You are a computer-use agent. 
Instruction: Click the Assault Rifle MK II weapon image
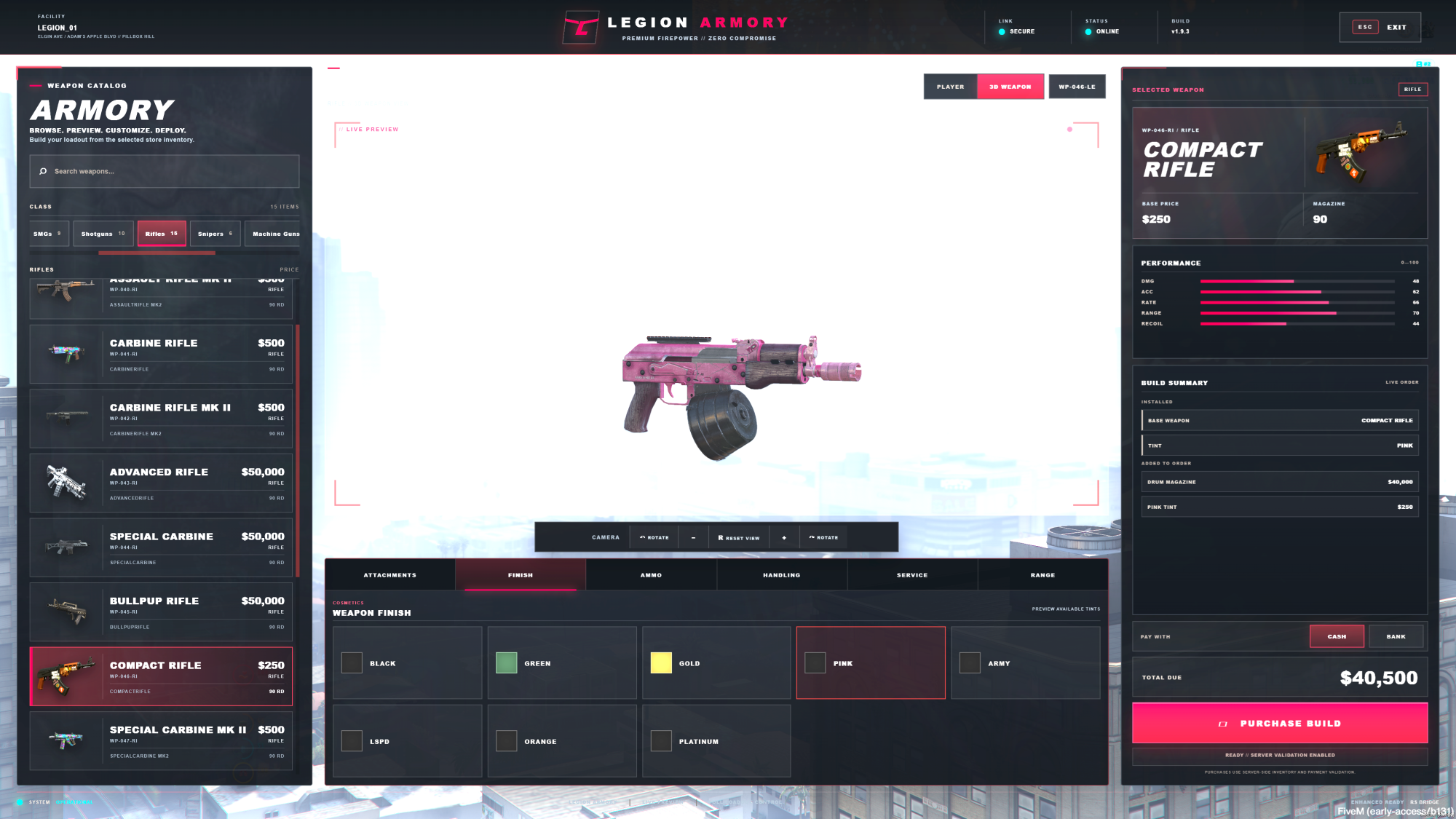click(x=66, y=290)
